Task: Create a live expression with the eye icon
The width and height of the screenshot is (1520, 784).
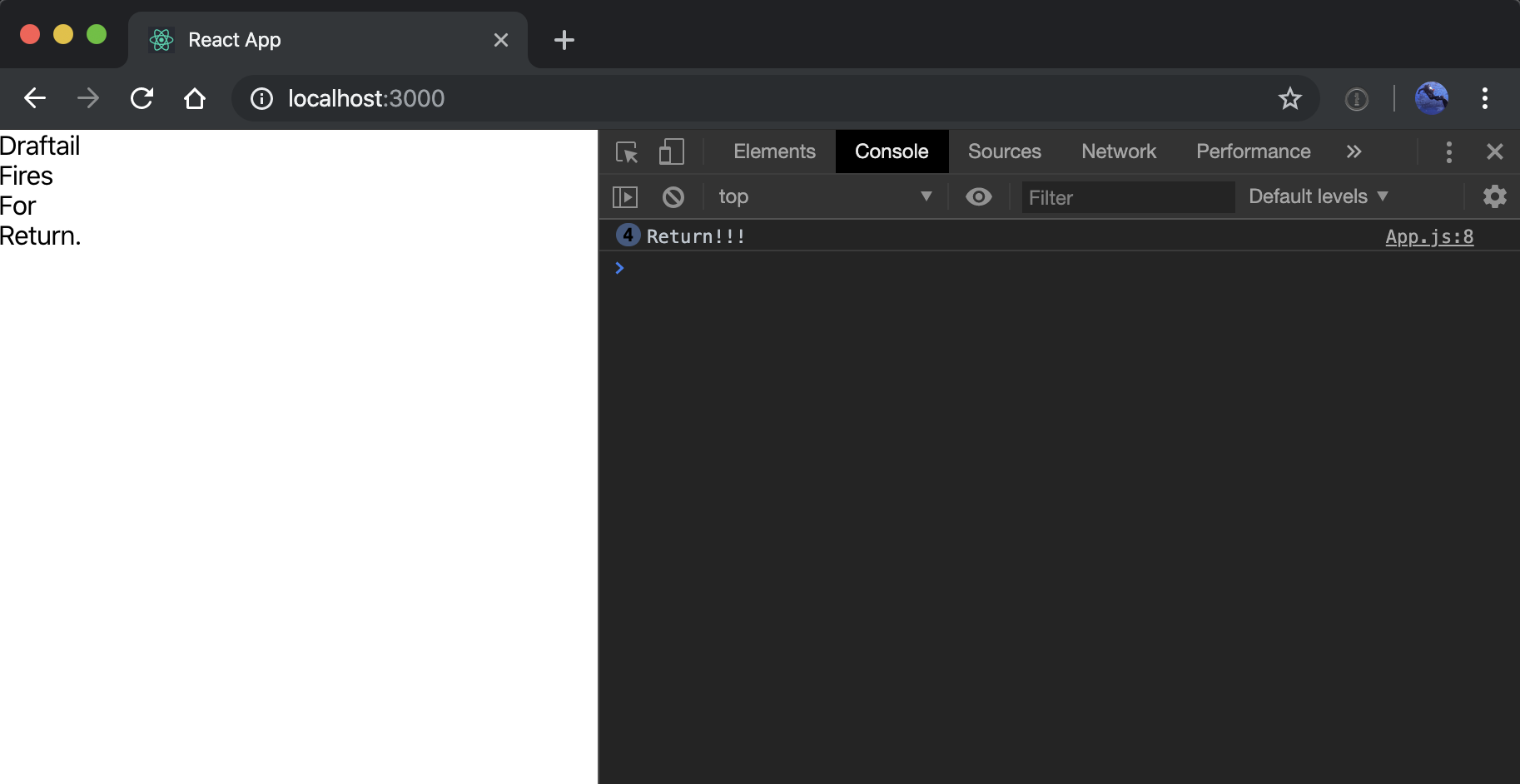Action: [980, 197]
